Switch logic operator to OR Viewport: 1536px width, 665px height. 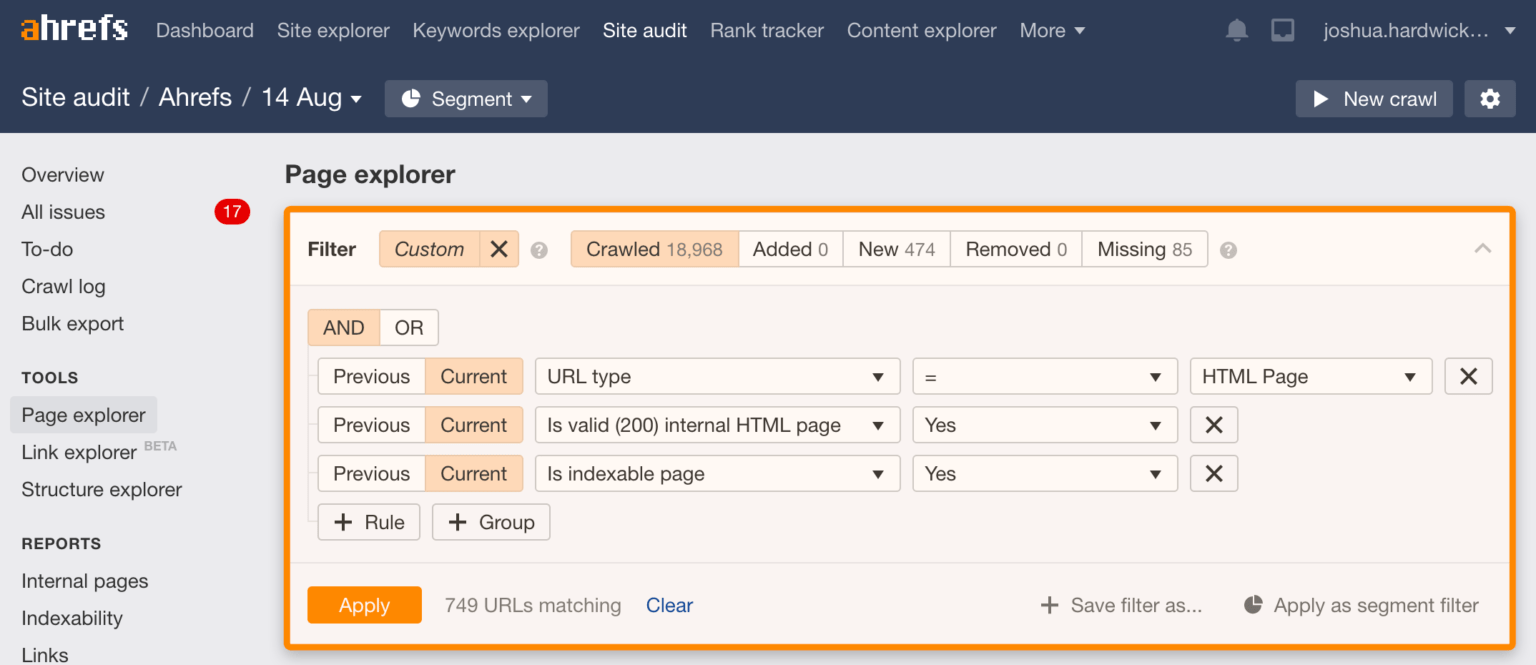pos(409,328)
